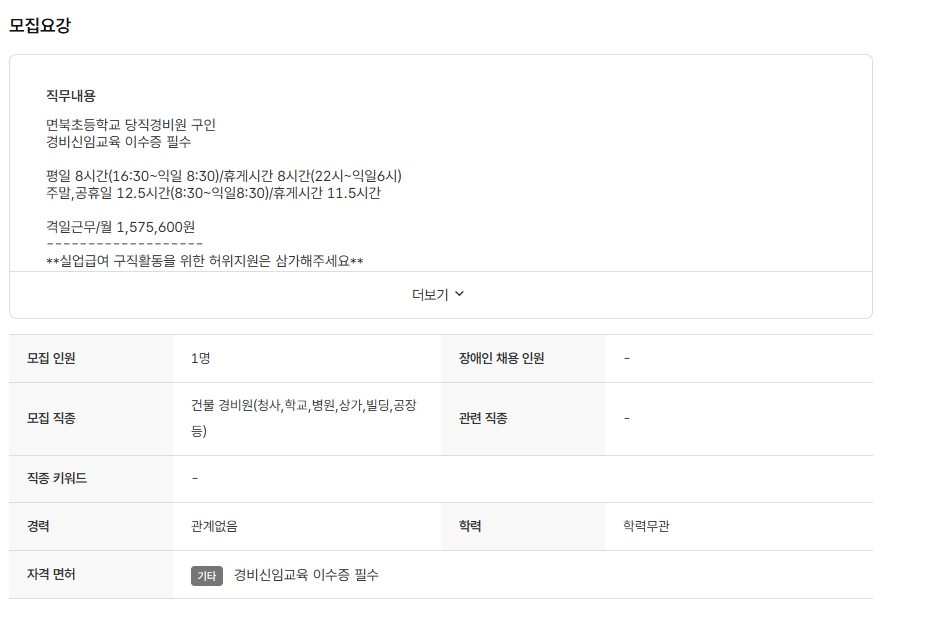938x637 pixels.
Task: Click the 1명 recruitment count value
Action: (x=200, y=358)
